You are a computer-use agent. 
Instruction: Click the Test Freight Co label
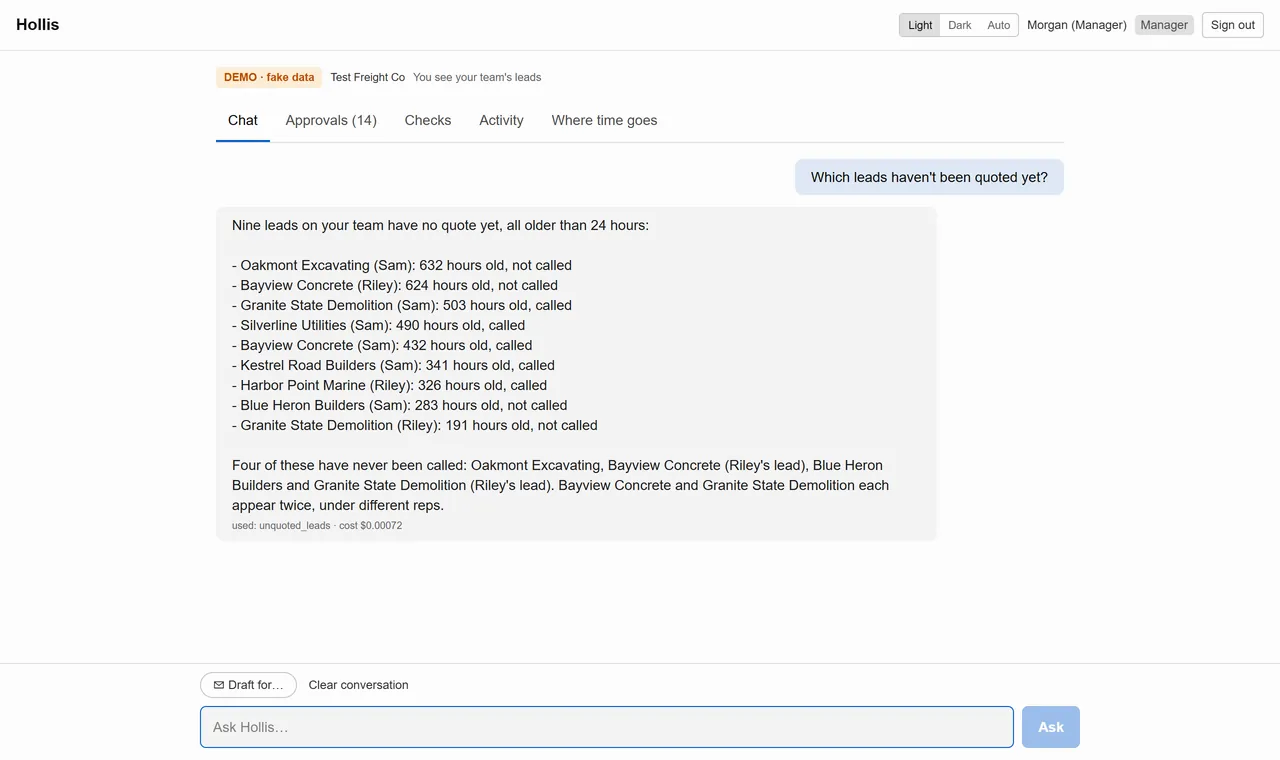coord(368,77)
